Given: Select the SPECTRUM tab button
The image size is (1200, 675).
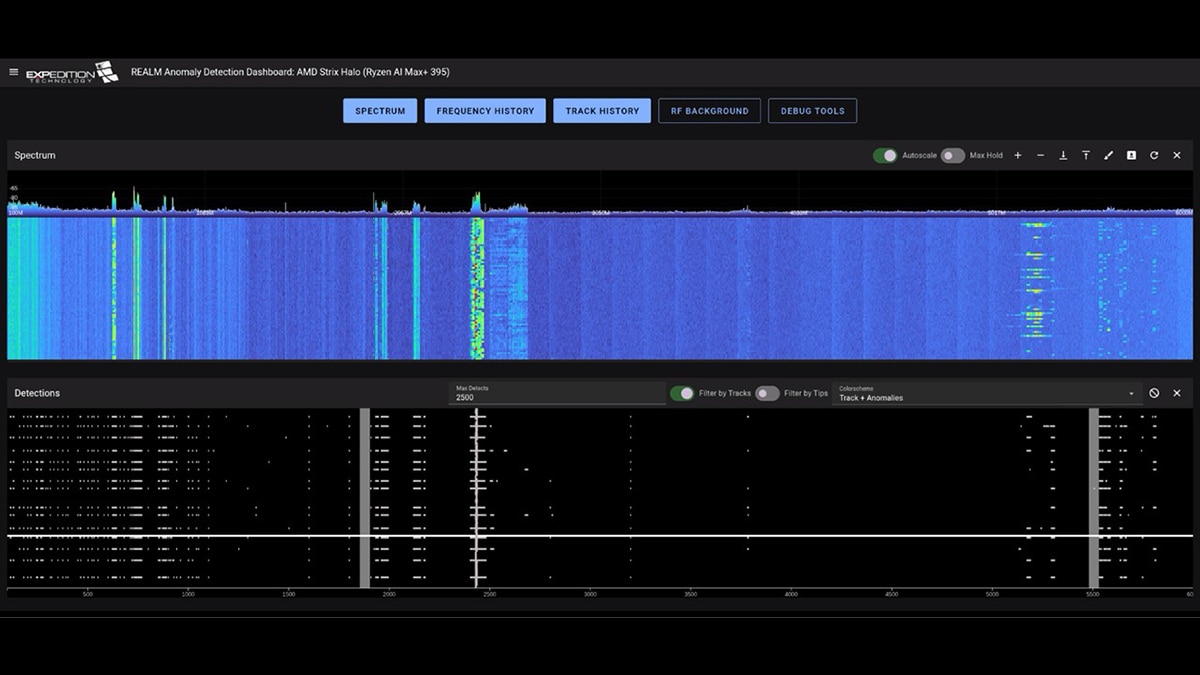Looking at the screenshot, I should (x=380, y=111).
